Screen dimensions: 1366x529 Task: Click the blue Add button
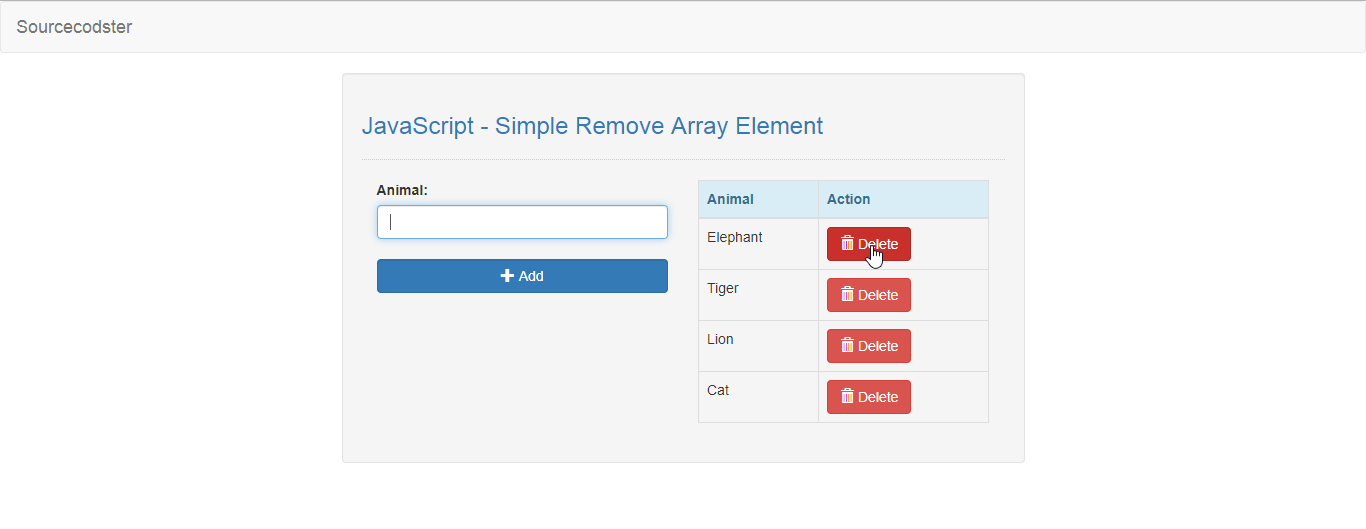(x=522, y=276)
